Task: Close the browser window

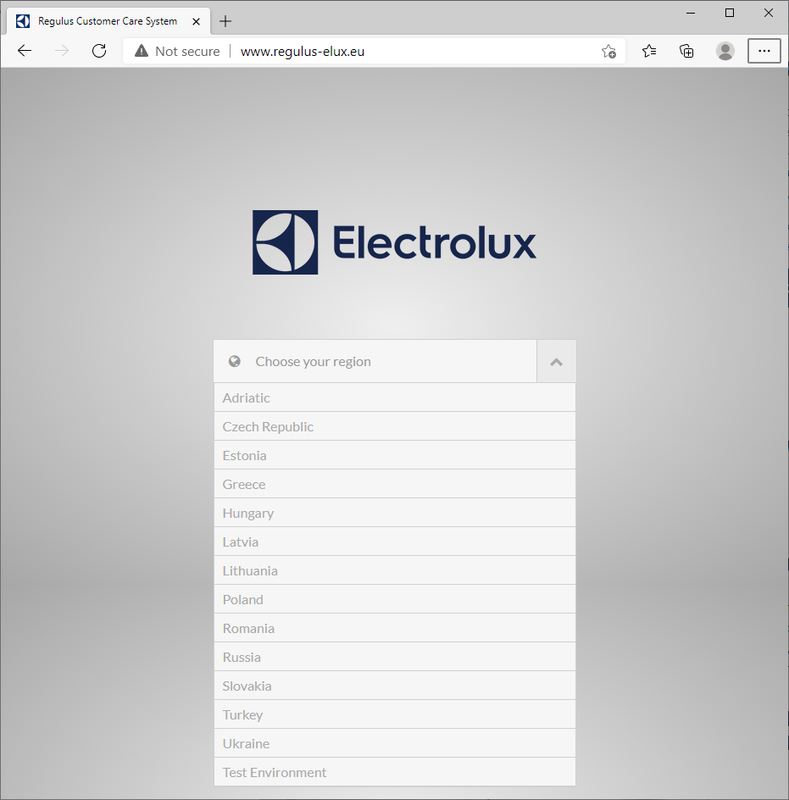Action: point(768,13)
